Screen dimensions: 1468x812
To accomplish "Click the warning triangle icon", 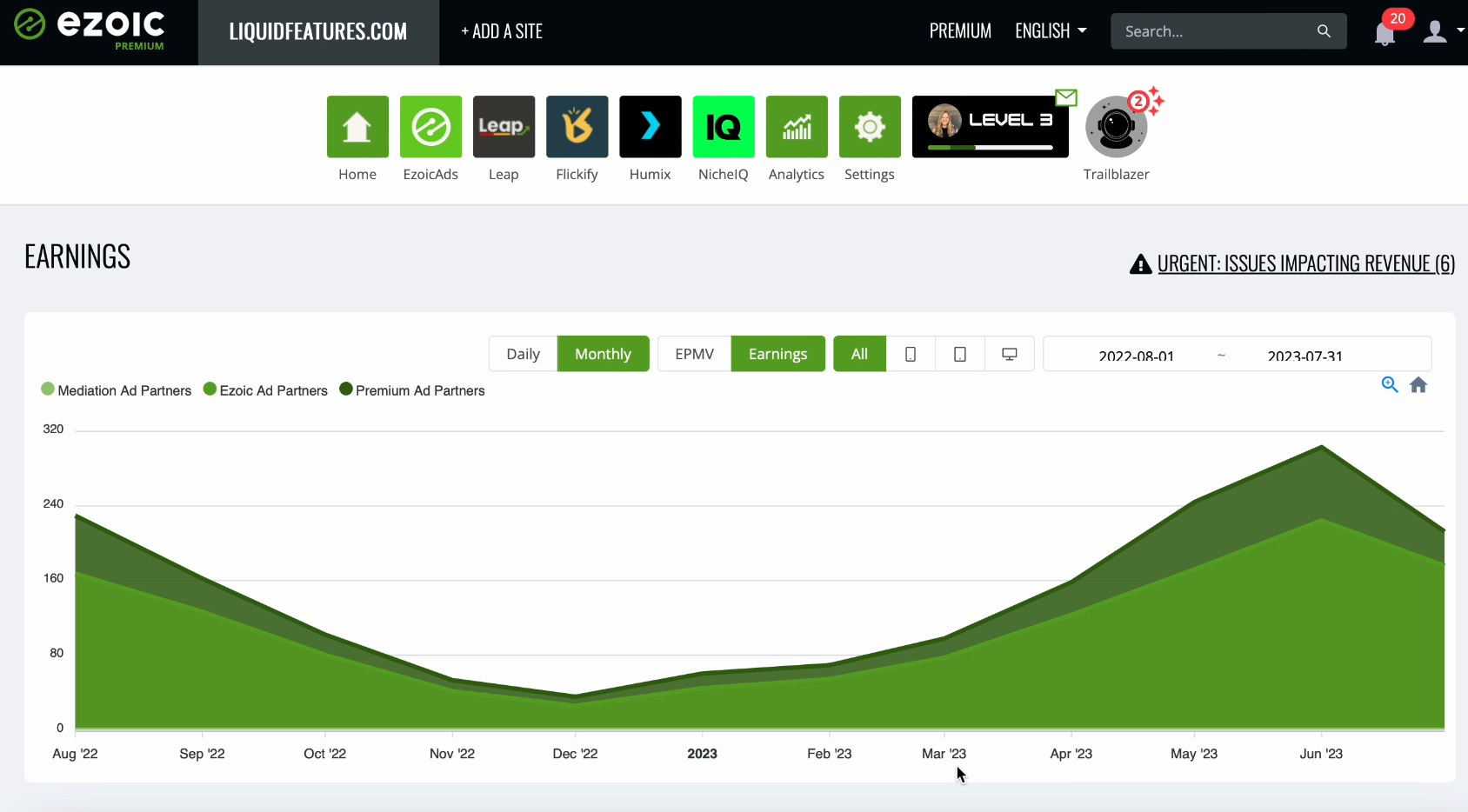I will tap(1140, 264).
